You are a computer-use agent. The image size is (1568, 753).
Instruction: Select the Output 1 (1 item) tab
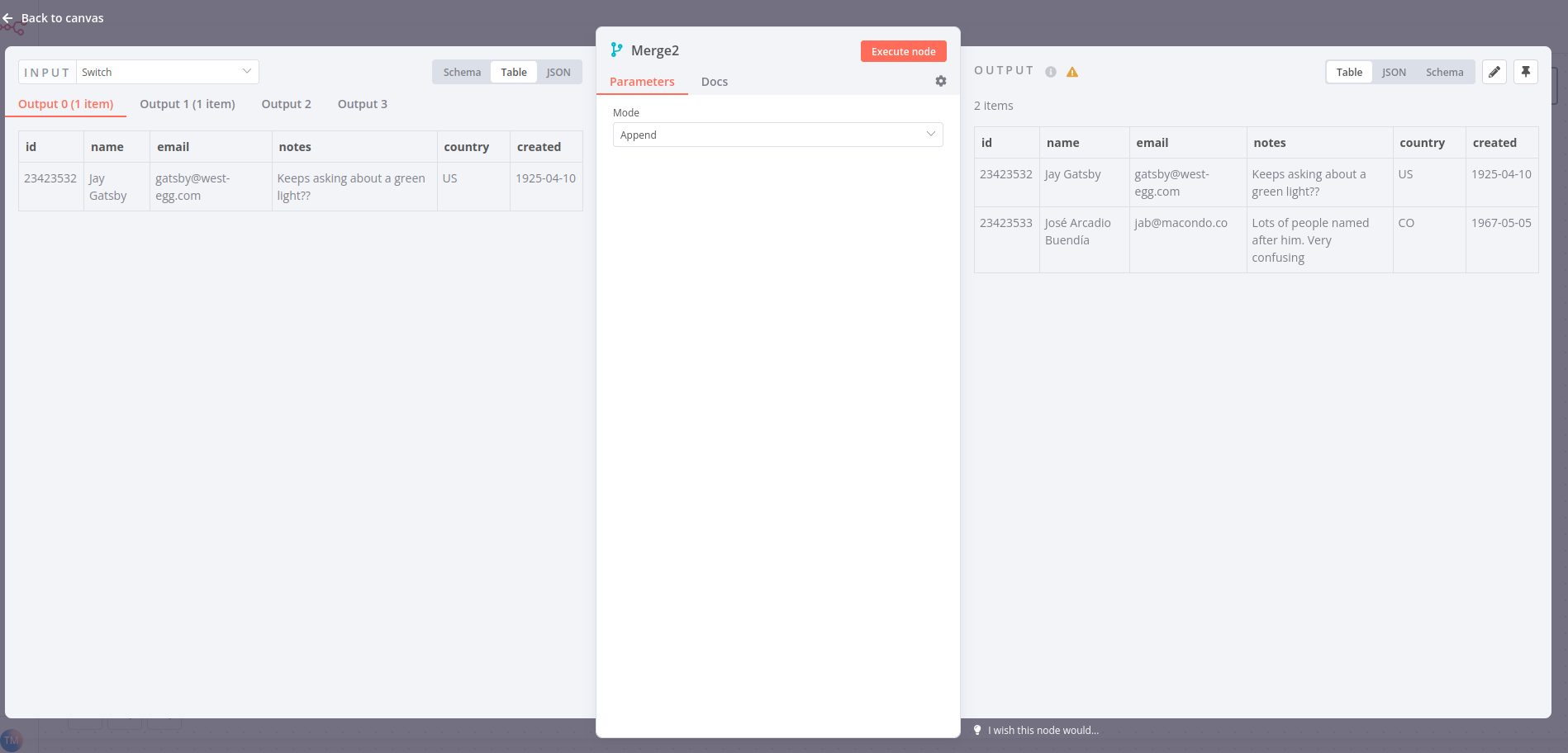click(x=188, y=104)
